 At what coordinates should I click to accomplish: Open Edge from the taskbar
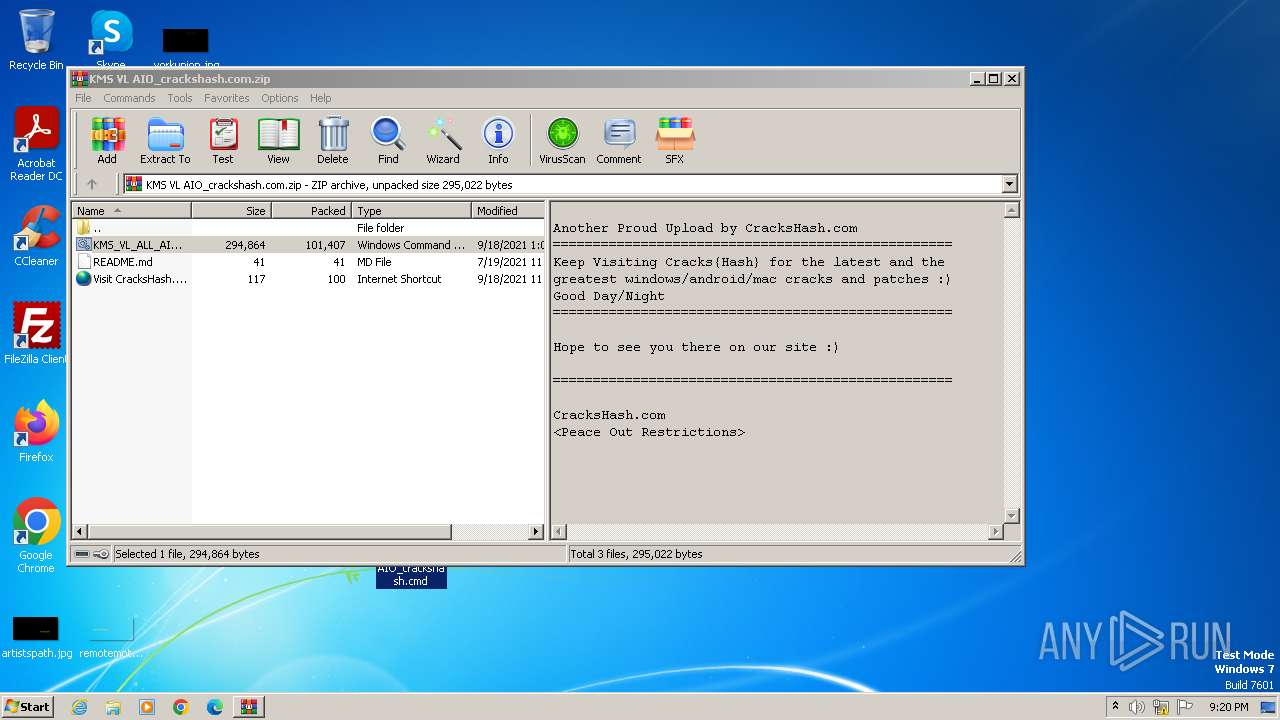[215, 707]
